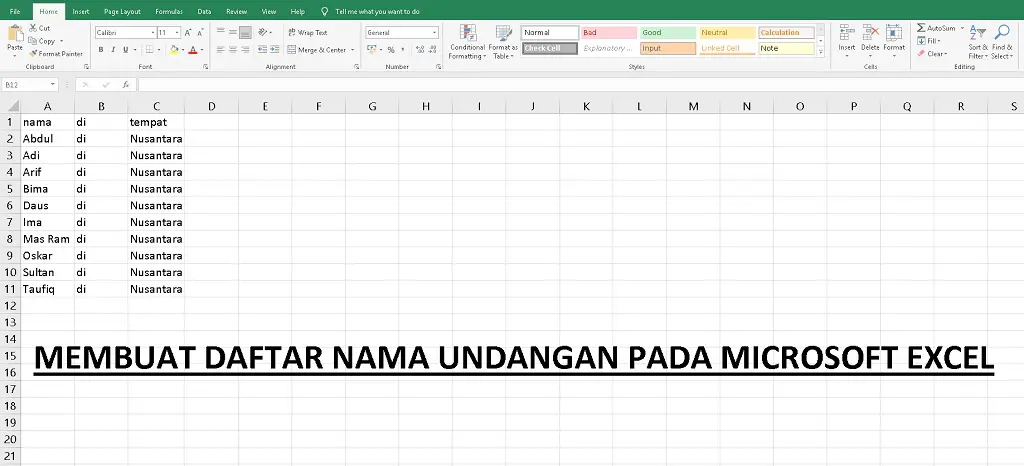
Task: Open the text orientation tool
Action: pos(263,32)
